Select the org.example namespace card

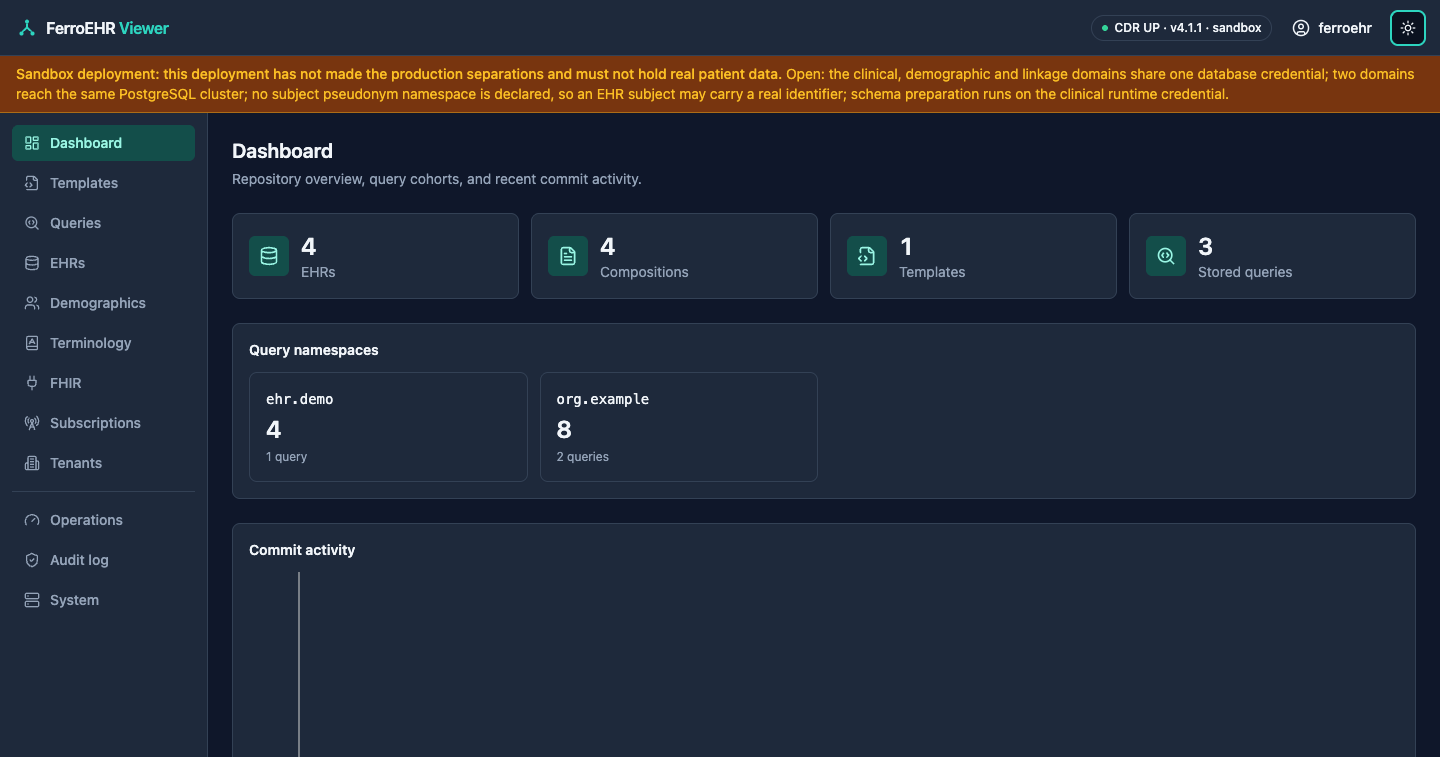coord(679,427)
